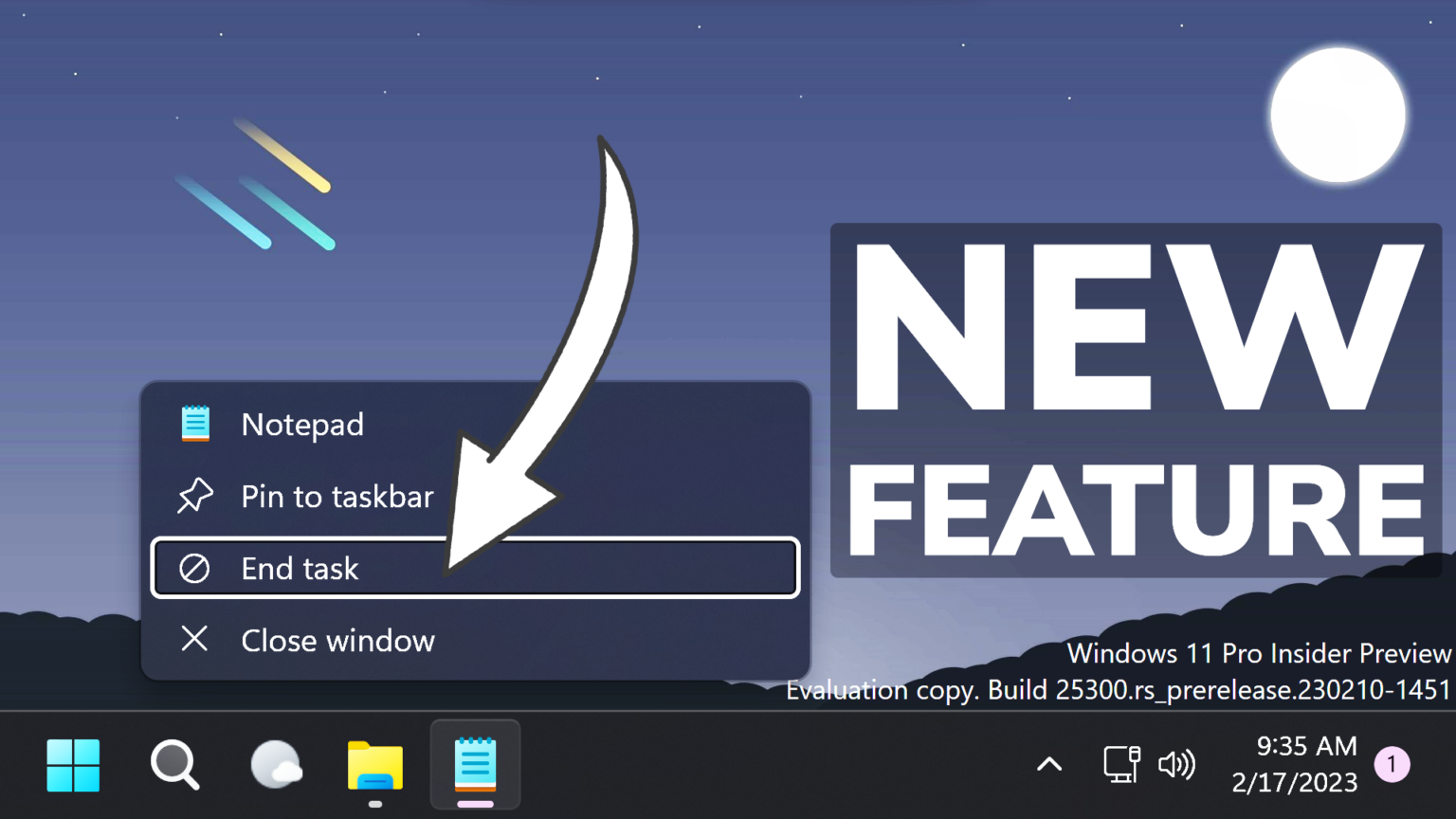The width and height of the screenshot is (1456, 819).
Task: Click the date 2/17/2023 in the tray
Action: pos(1294,782)
